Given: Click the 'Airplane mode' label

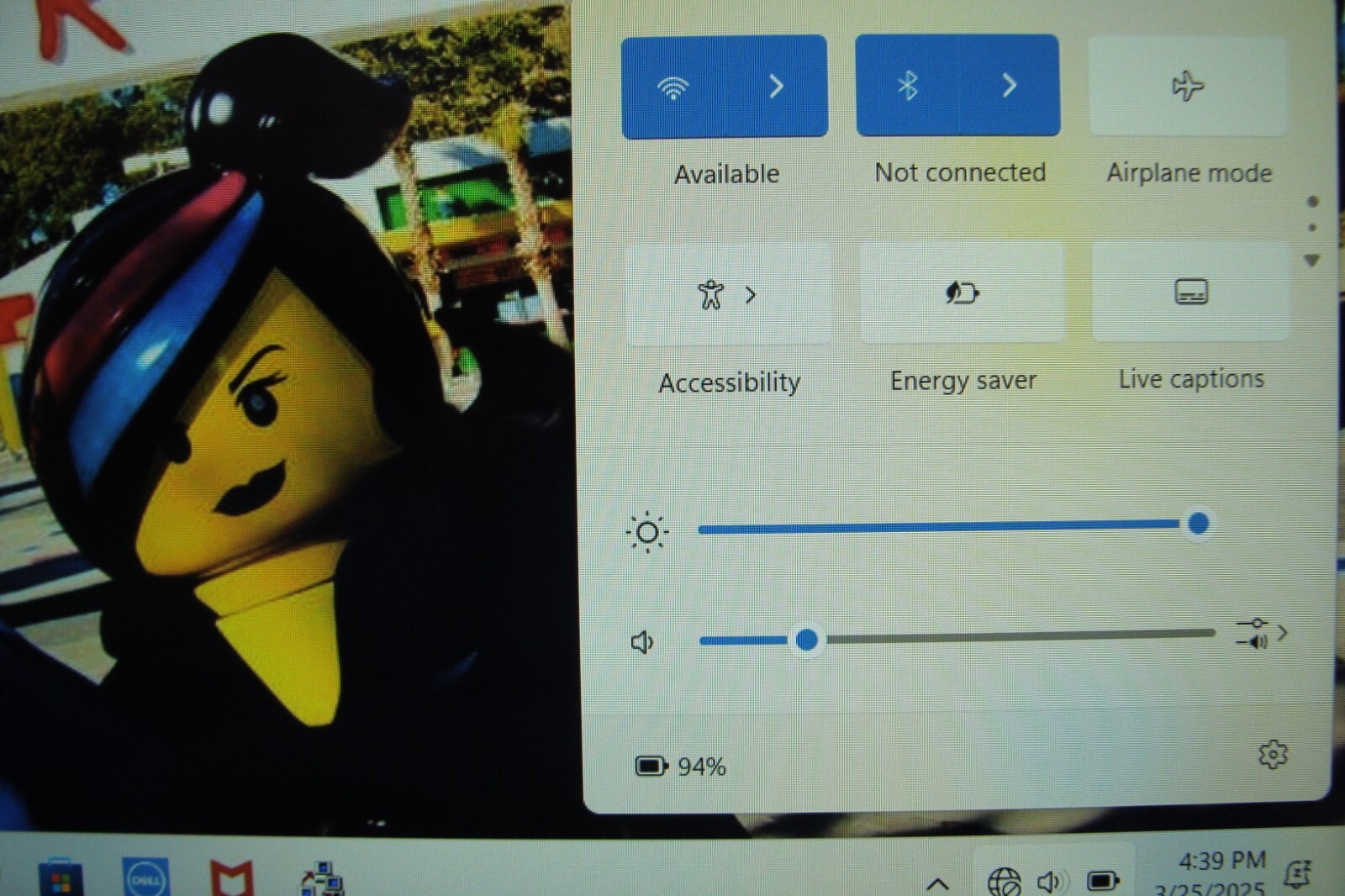Looking at the screenshot, I should pos(1189,172).
